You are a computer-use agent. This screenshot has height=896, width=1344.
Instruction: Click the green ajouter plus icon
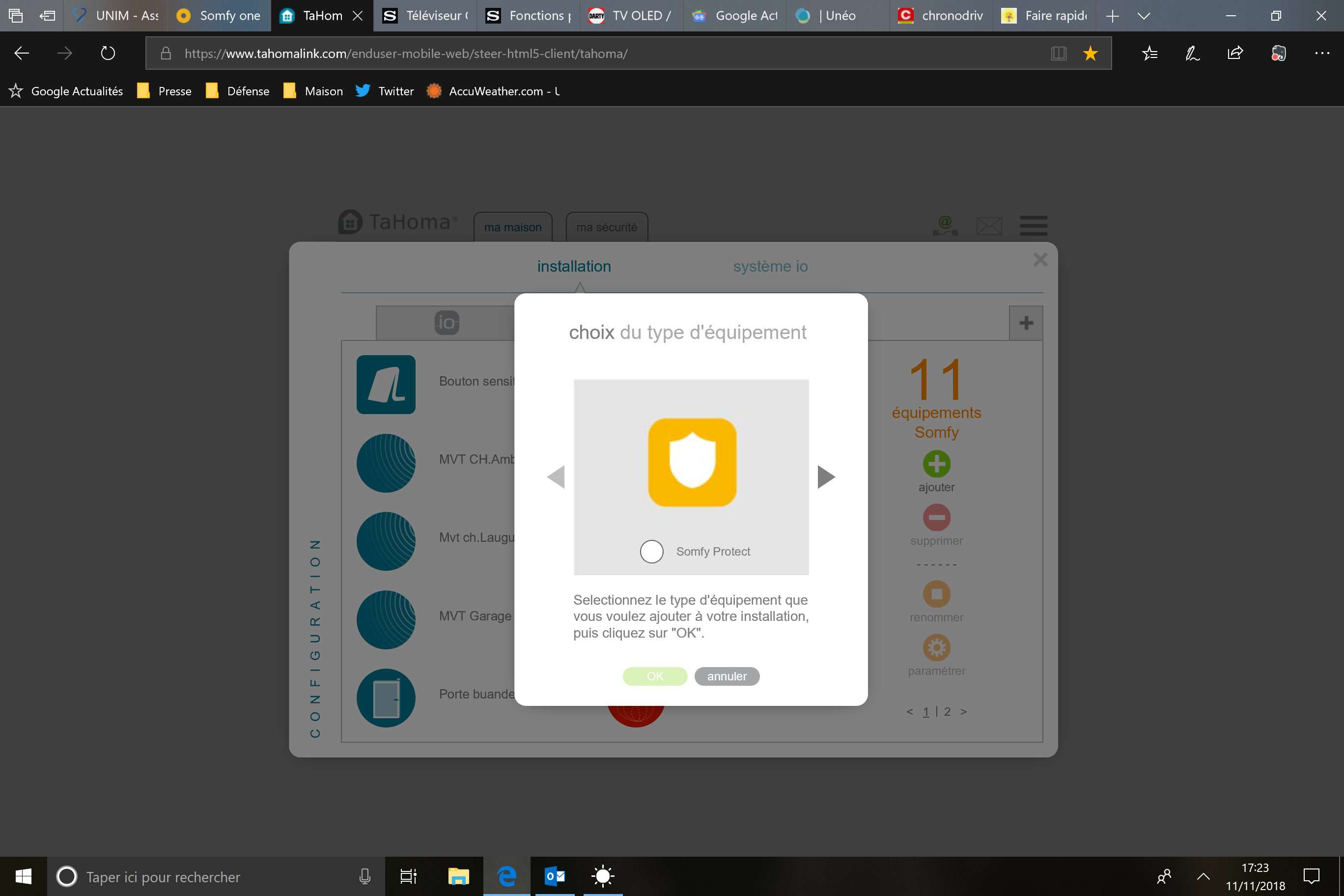click(x=937, y=463)
